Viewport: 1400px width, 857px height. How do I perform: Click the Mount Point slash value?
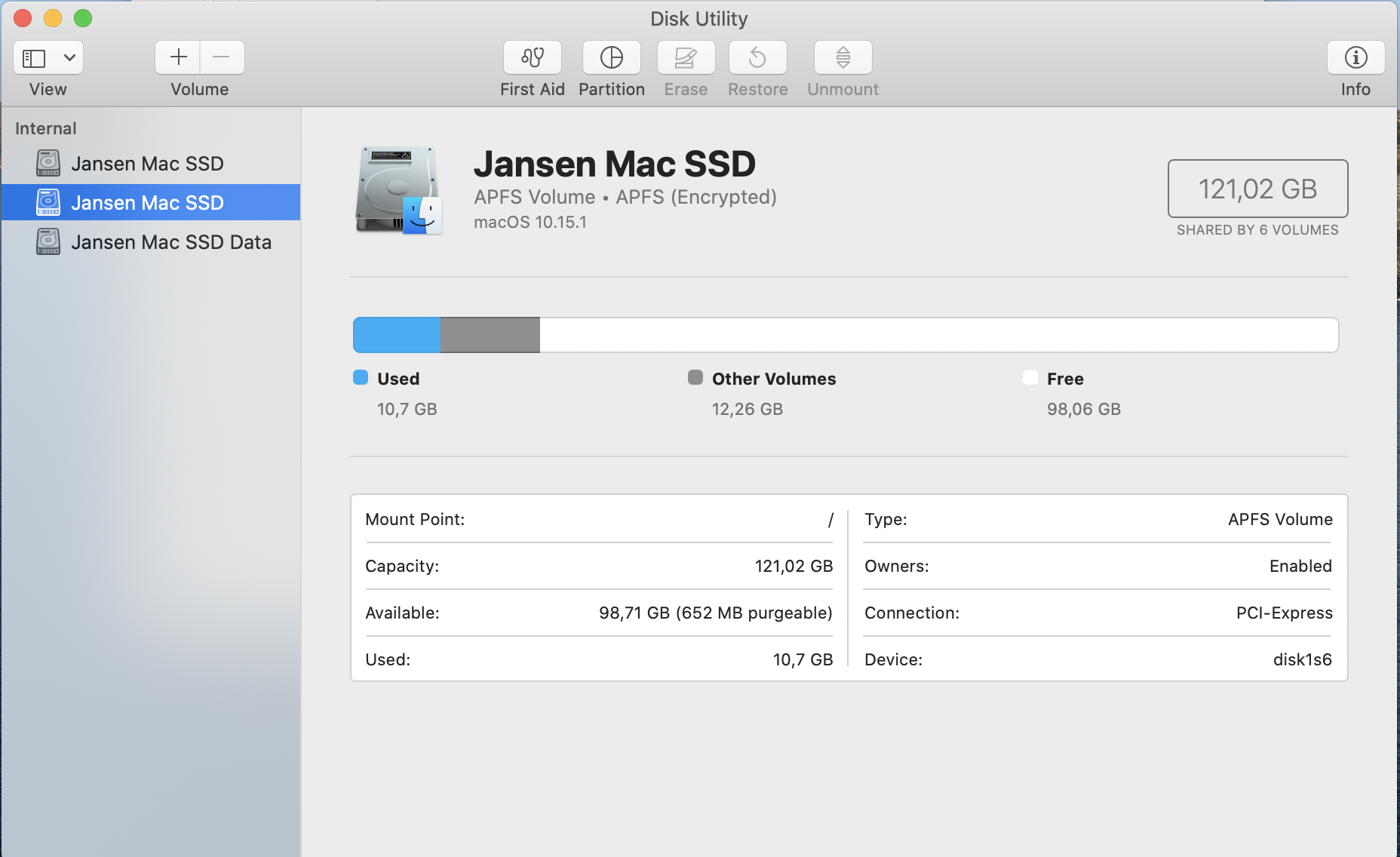(830, 520)
